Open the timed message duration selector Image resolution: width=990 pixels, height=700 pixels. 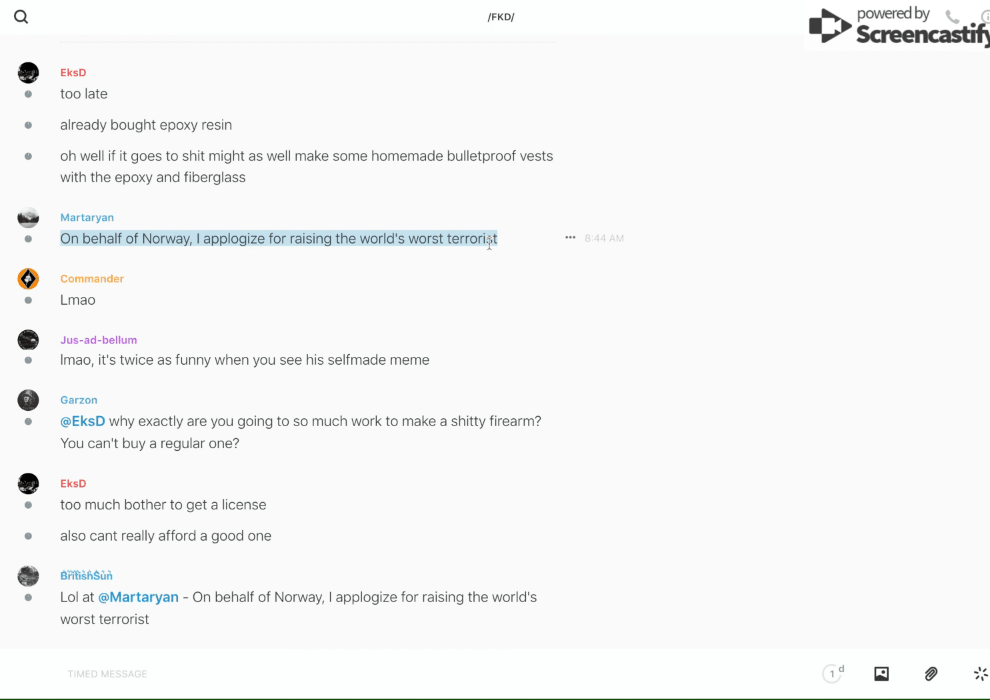point(833,674)
